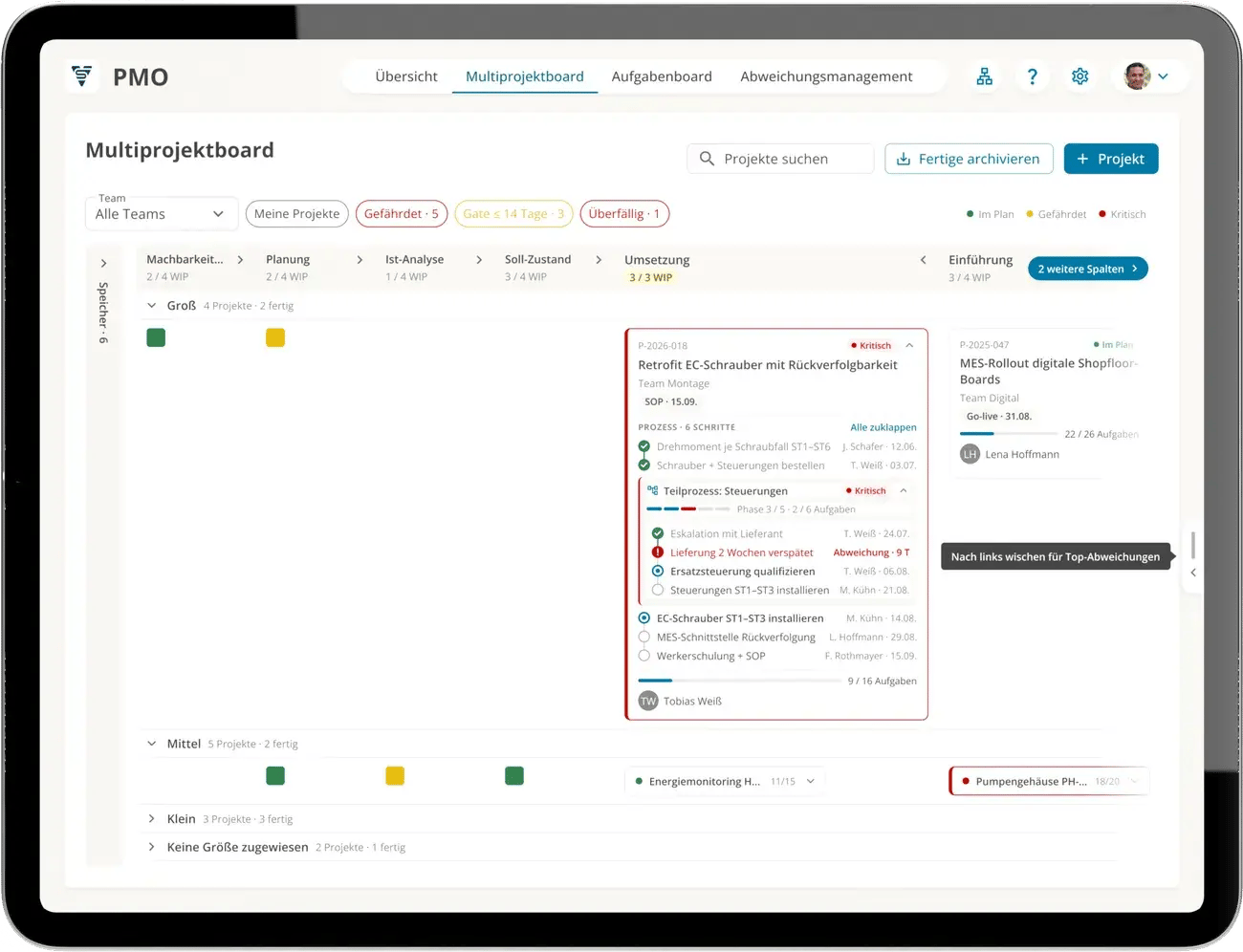Mark Steuerungen ST1–ST3 installieren step circle
This screenshot has width=1243, height=952.
(658, 590)
